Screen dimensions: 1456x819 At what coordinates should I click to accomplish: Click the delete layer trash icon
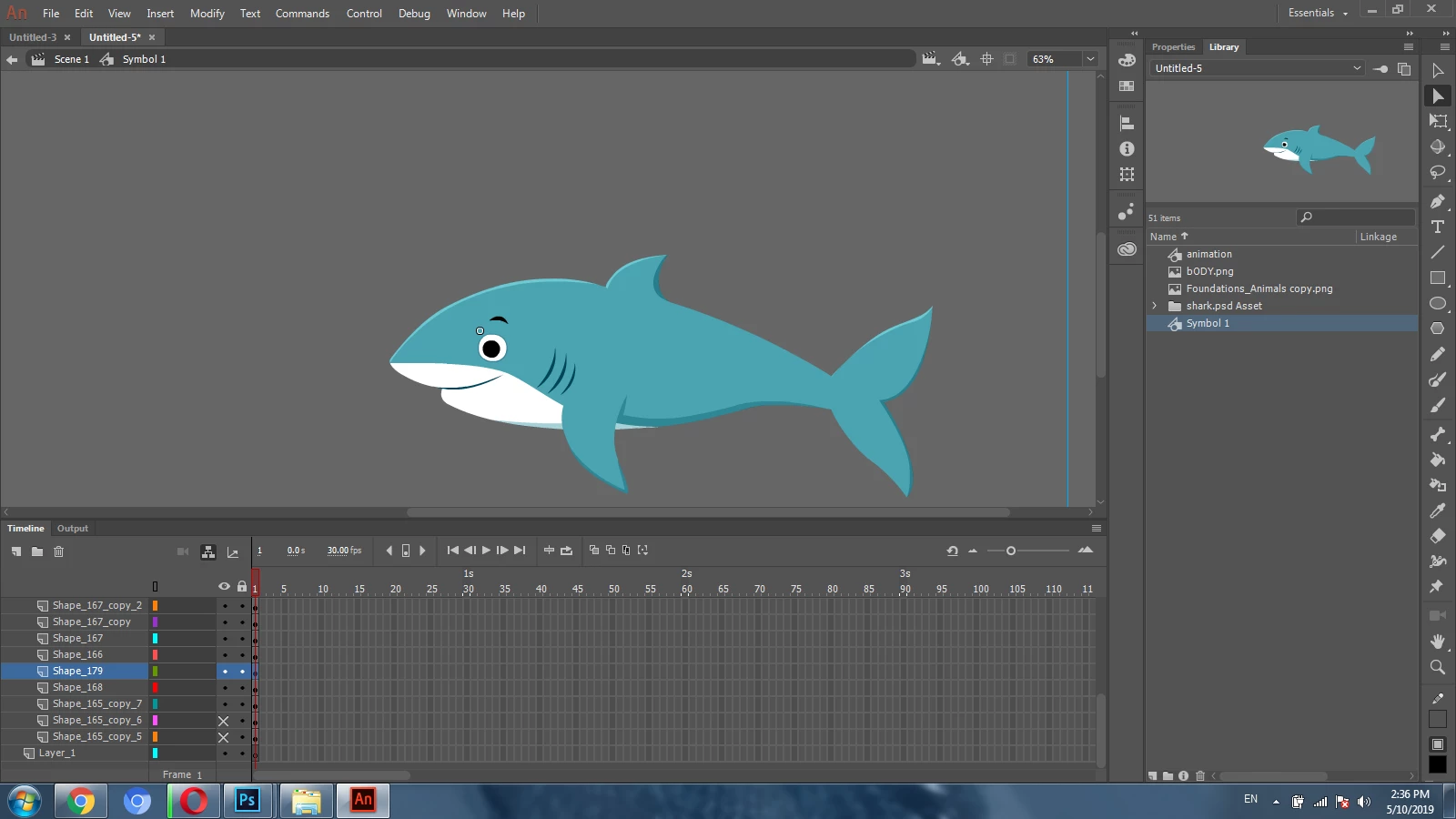point(59,551)
